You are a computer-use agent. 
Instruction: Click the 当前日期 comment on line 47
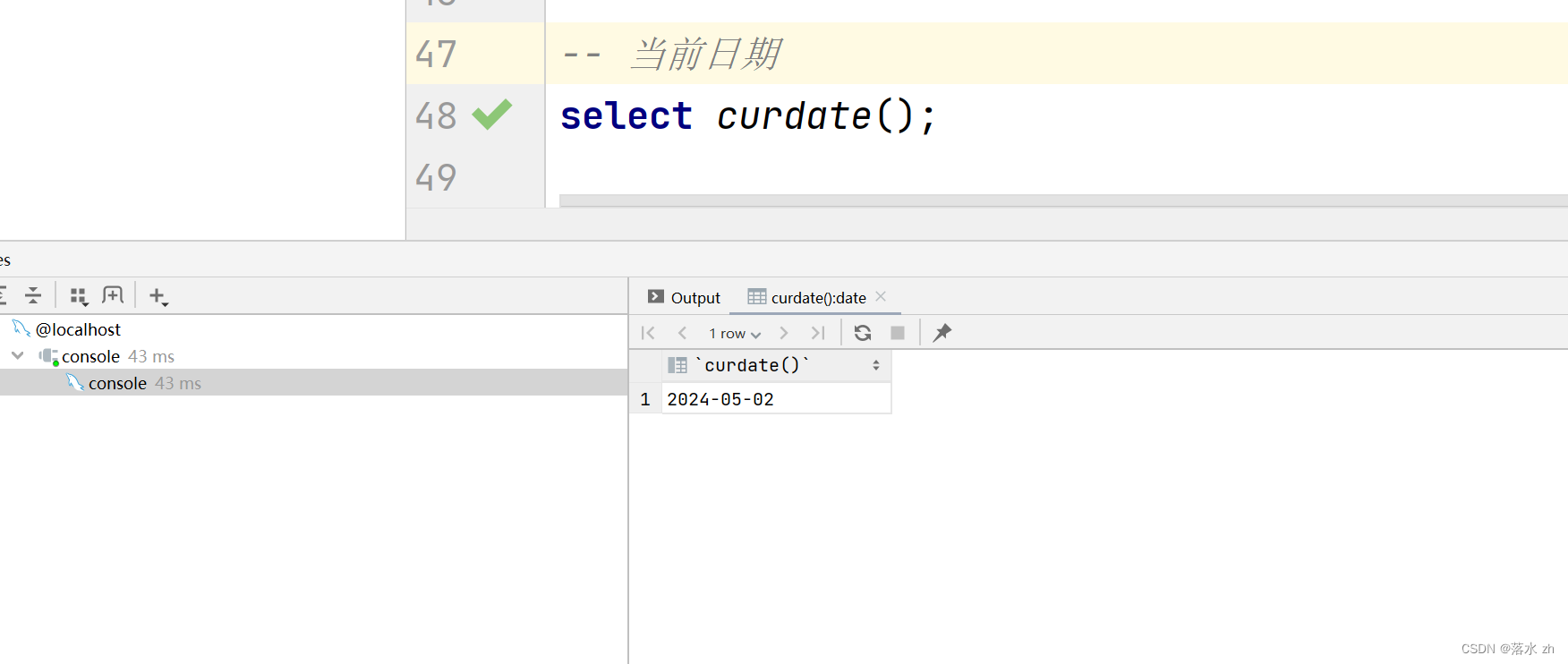coord(705,54)
